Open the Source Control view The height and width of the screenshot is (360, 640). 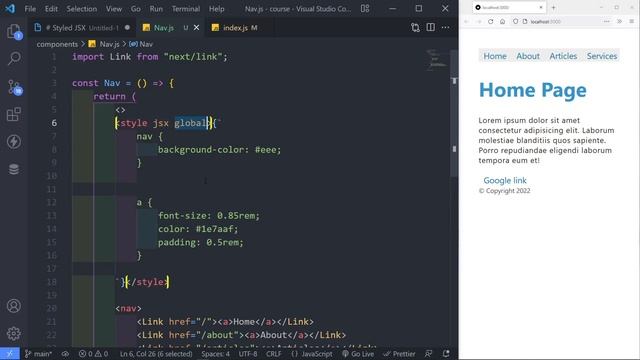(x=14, y=87)
